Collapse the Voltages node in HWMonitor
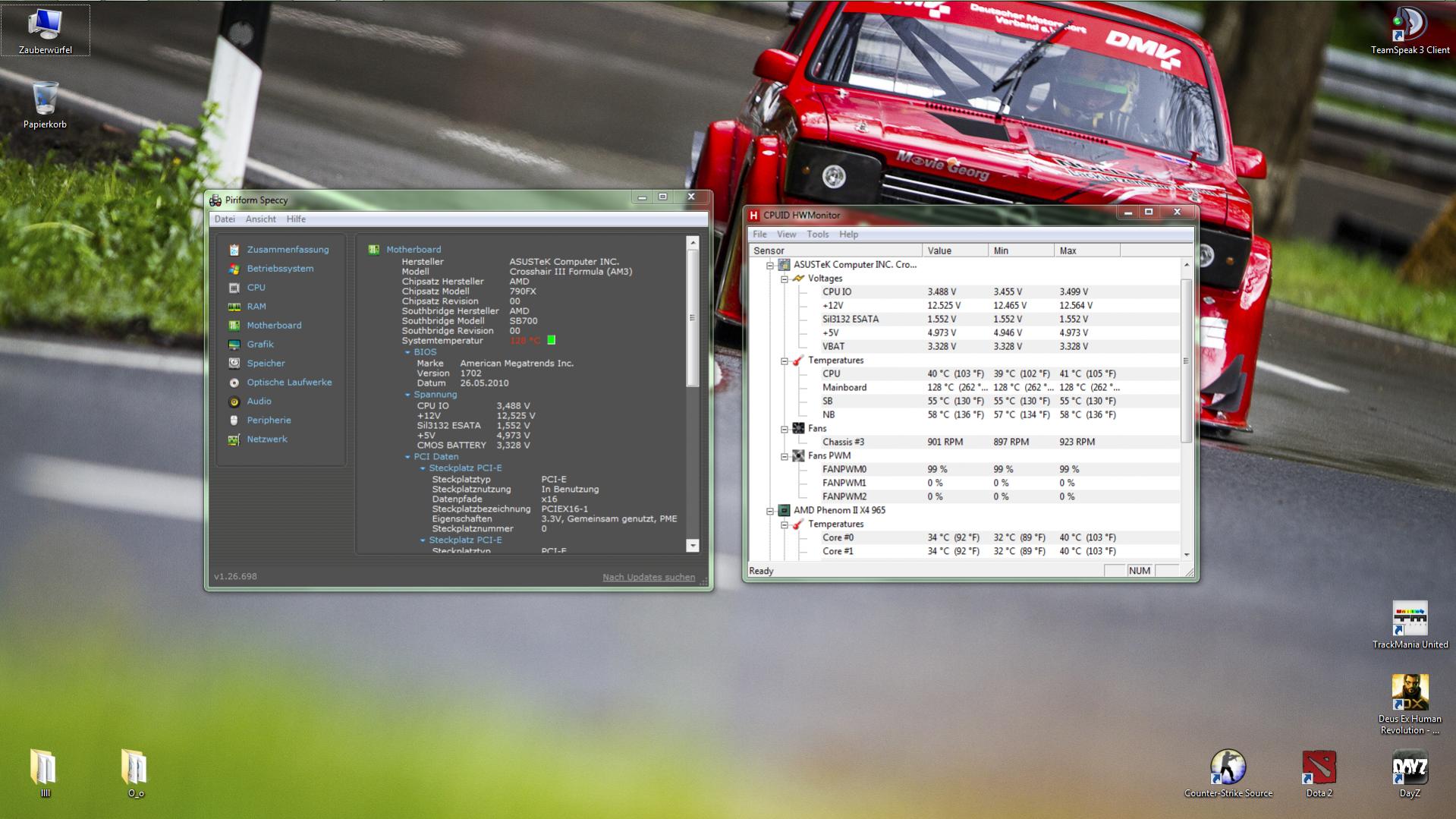Screen dimensions: 1456x819 point(784,279)
